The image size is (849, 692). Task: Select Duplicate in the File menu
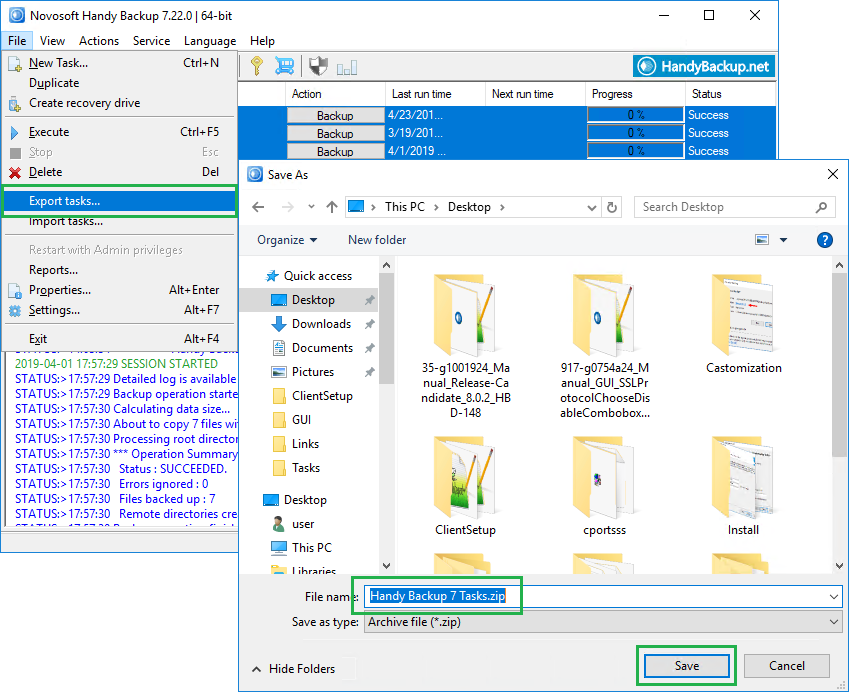click(120, 83)
